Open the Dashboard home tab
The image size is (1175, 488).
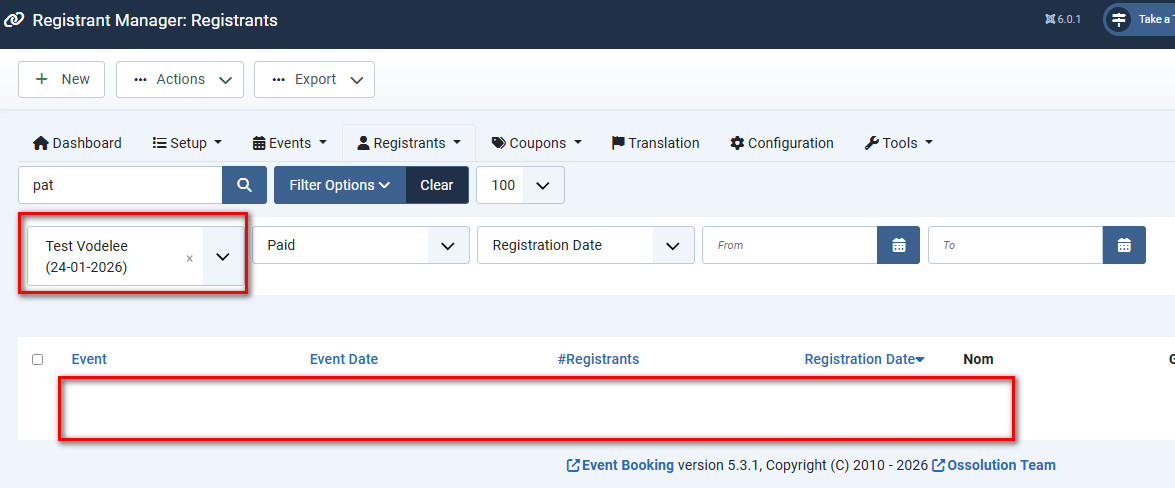[x=78, y=143]
